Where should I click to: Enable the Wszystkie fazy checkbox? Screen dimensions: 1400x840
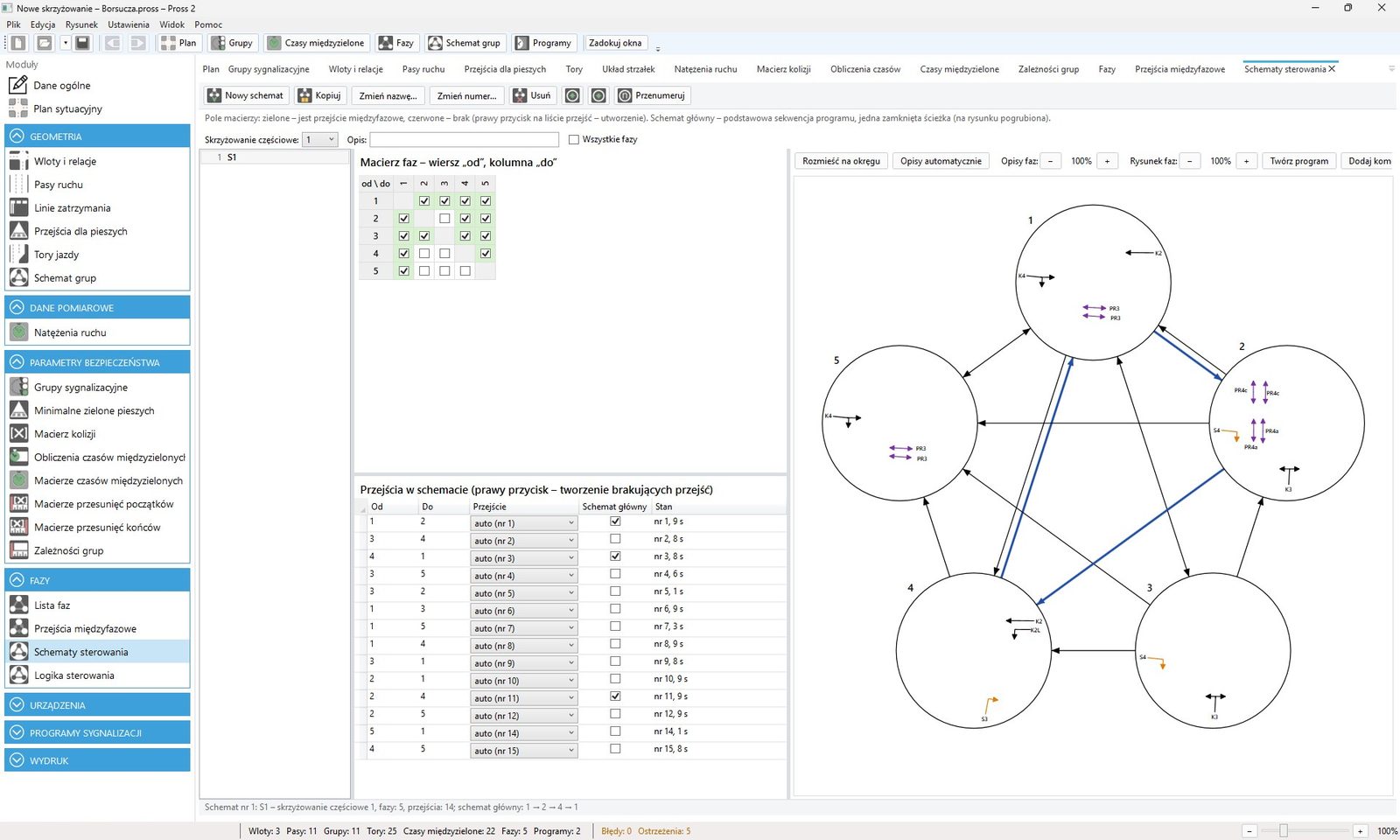pyautogui.click(x=574, y=139)
